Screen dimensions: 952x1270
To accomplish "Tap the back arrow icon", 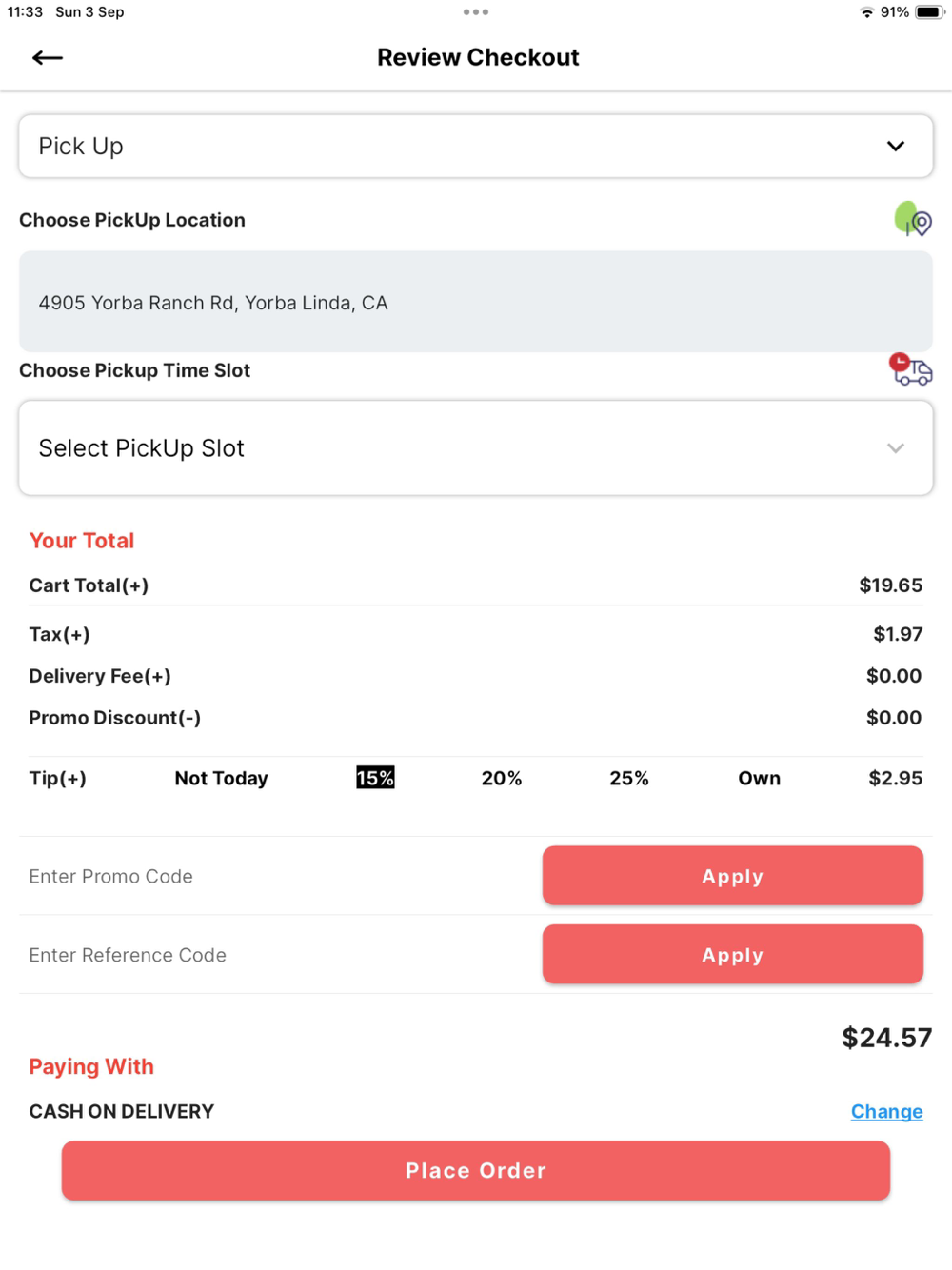I will click(48, 58).
